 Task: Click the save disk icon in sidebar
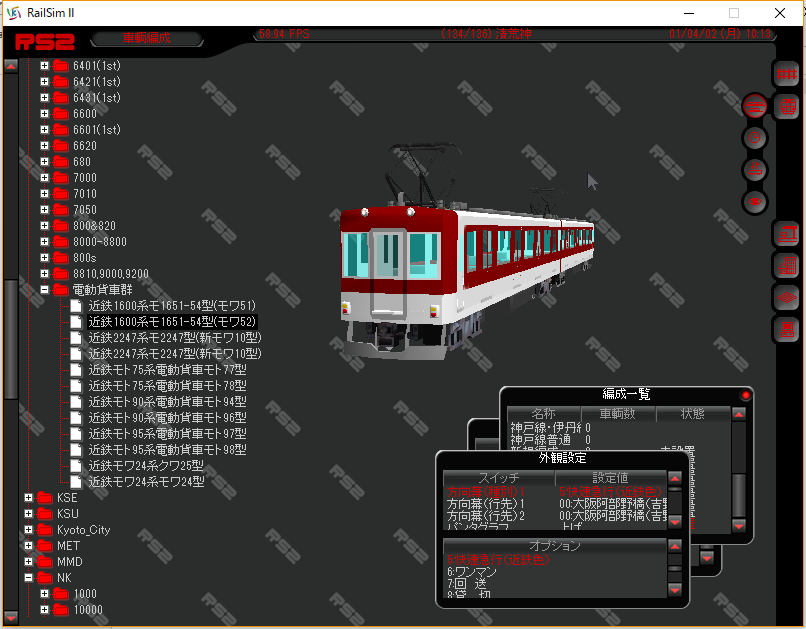(787, 329)
